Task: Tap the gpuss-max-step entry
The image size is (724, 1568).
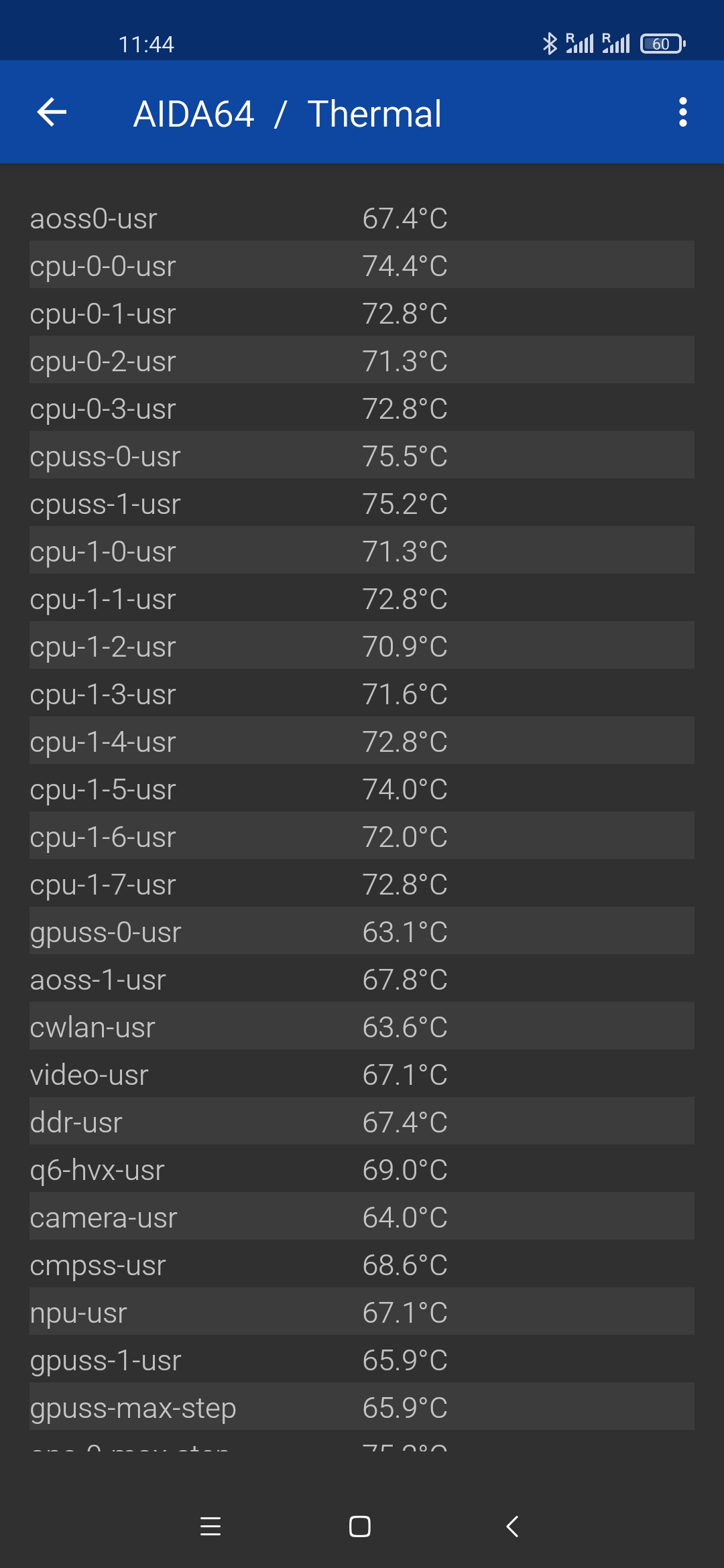Action: tap(362, 1407)
